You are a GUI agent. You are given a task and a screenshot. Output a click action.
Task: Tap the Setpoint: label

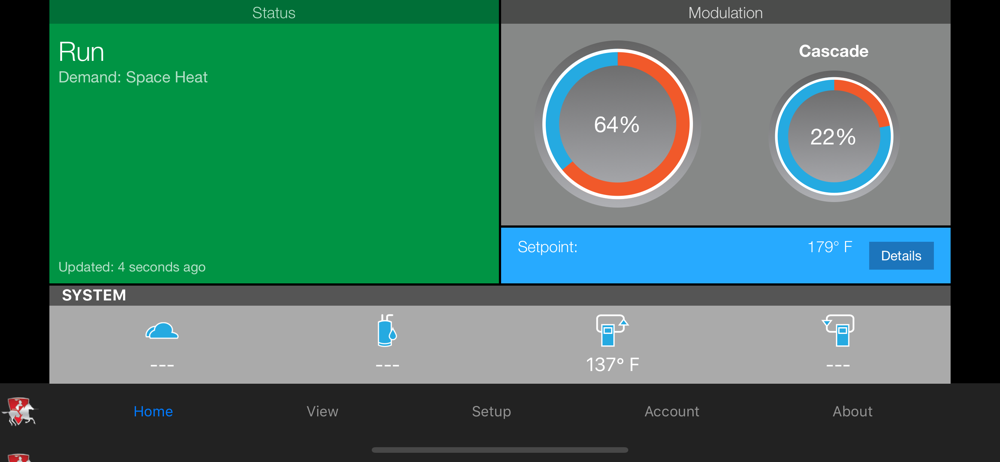click(x=547, y=247)
